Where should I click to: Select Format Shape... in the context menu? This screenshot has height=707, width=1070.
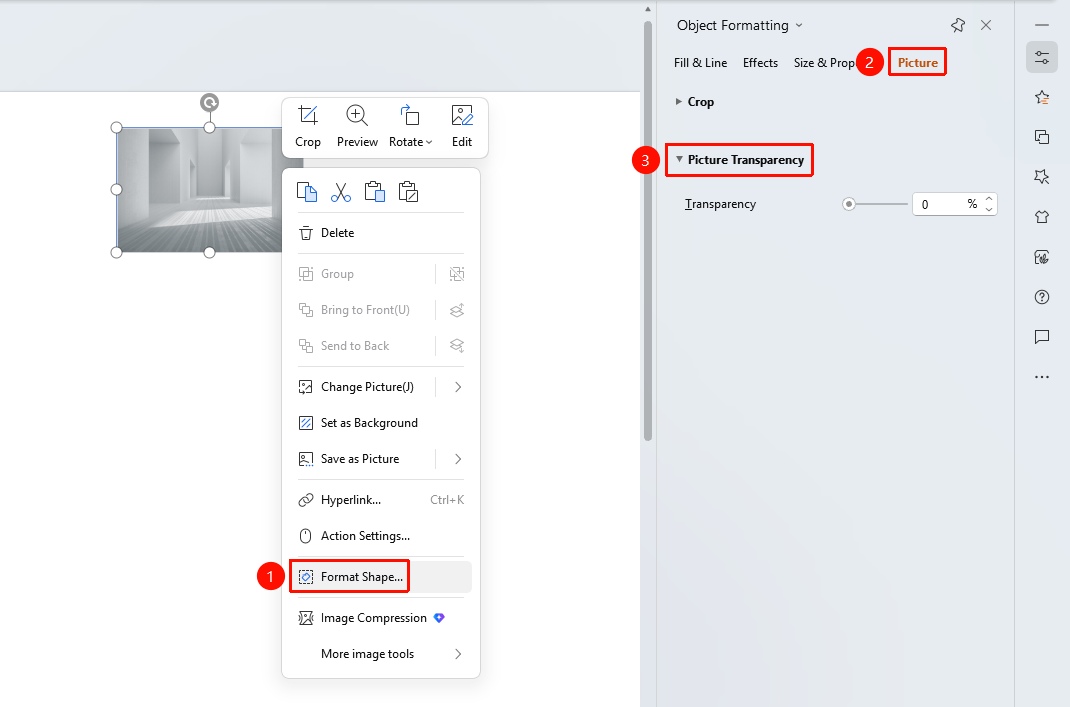pyautogui.click(x=381, y=577)
